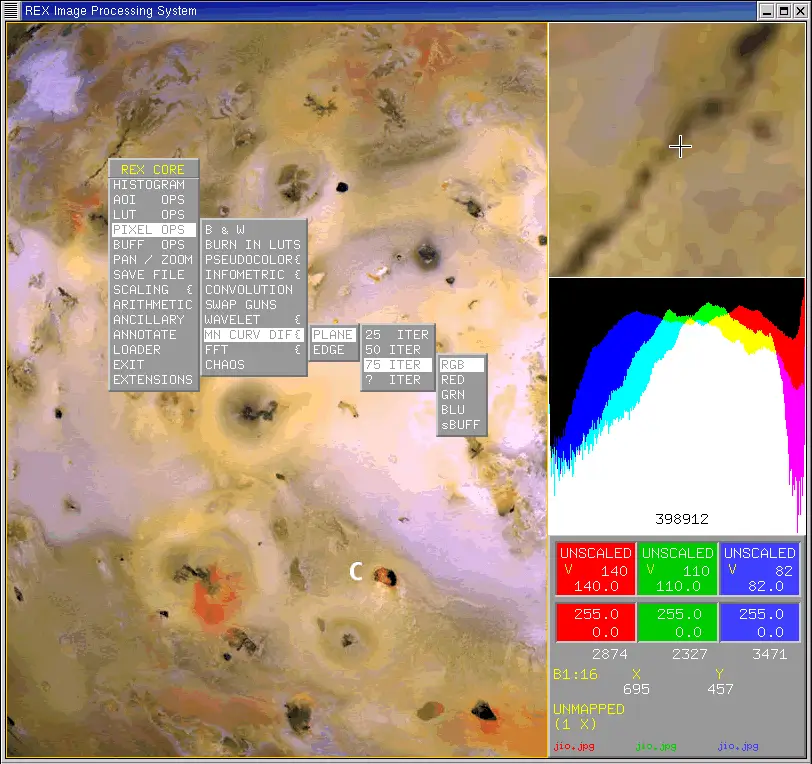812x764 pixels.
Task: Click the green UNSCALED channel box
Action: pyautogui.click(x=677, y=569)
